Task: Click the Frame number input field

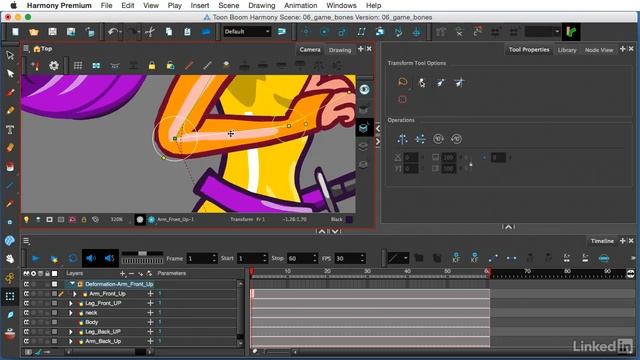Action: coord(199,258)
